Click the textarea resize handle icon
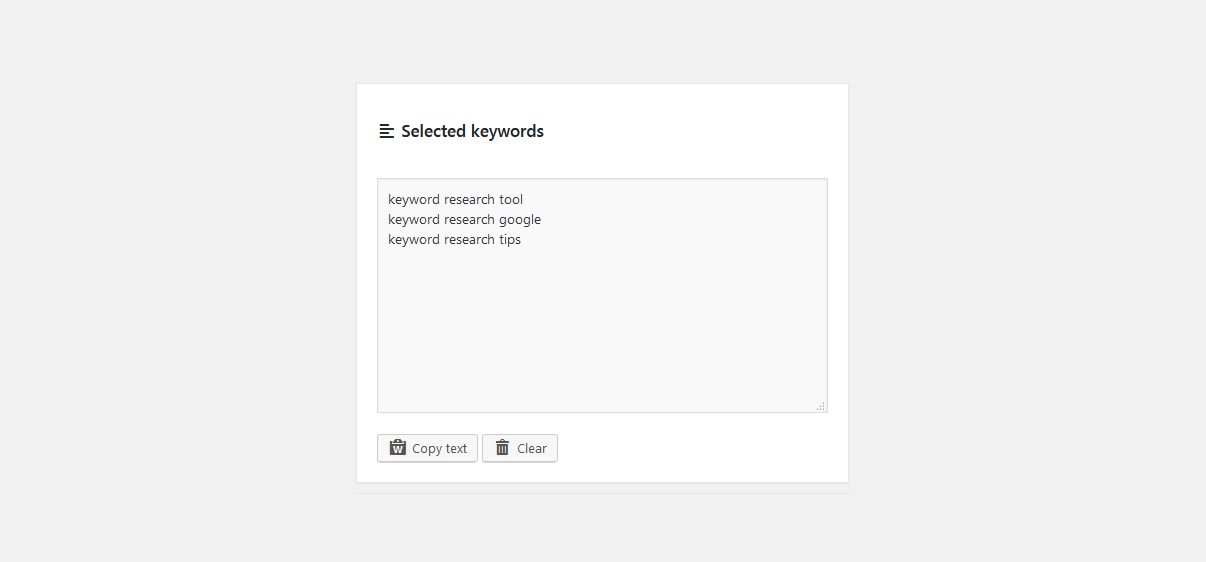This screenshot has height=562, width=1206. (x=820, y=406)
